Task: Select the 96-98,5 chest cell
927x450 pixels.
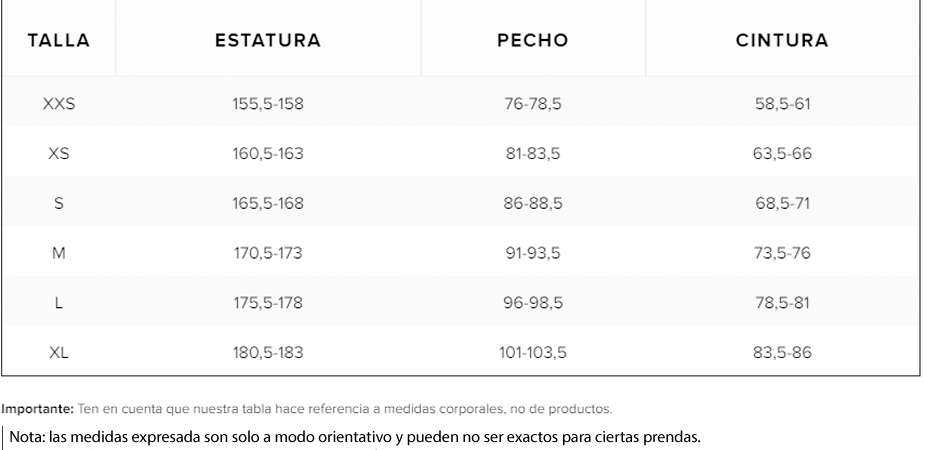Action: pos(533,303)
